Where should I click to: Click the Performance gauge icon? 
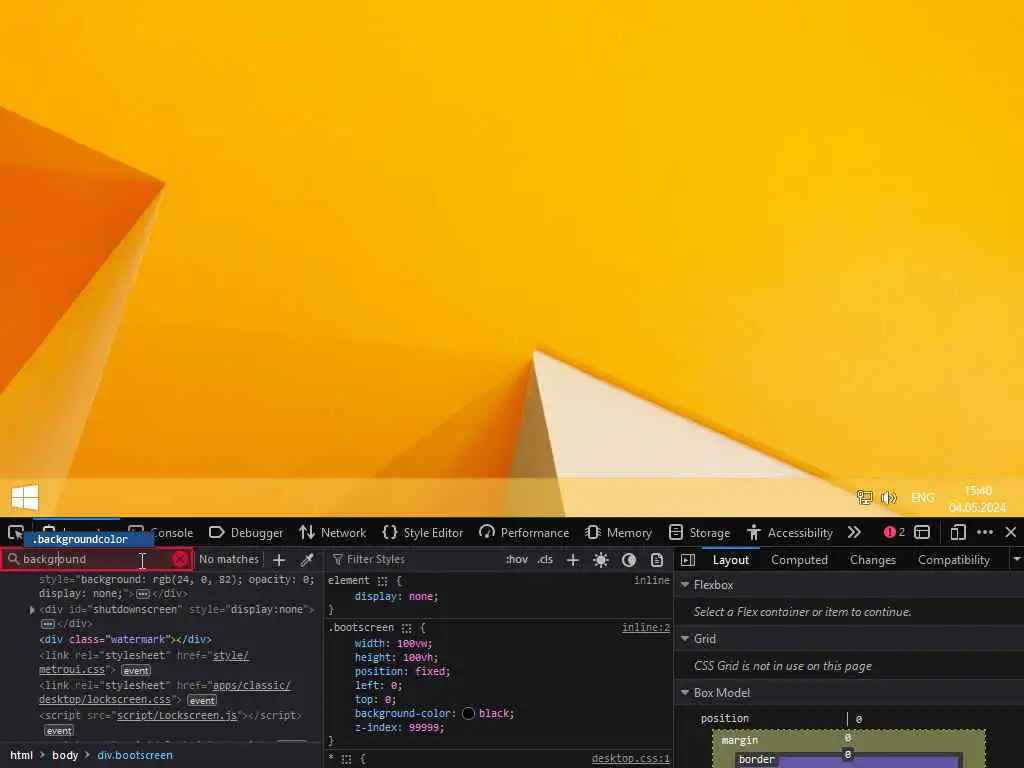[x=487, y=532]
